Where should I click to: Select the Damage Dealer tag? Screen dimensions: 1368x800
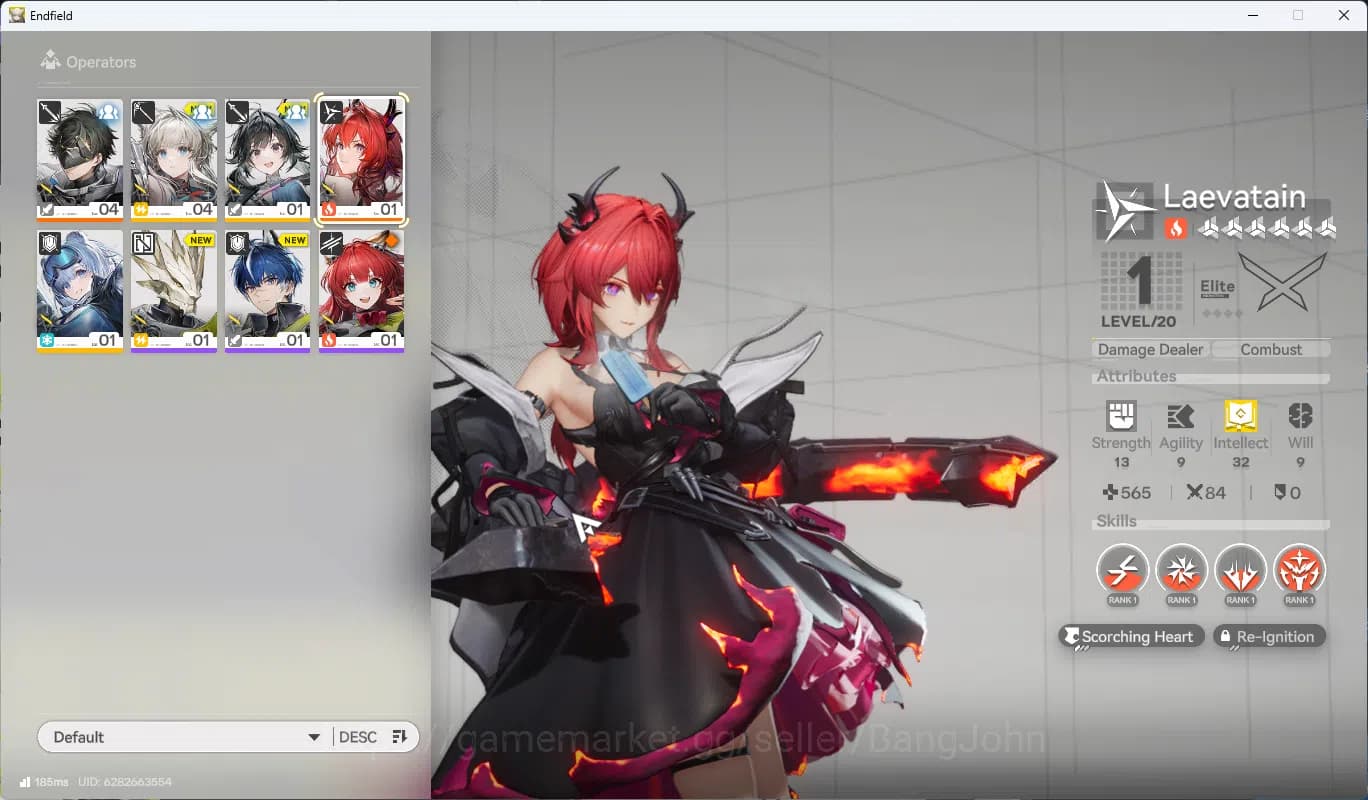pyautogui.click(x=1149, y=349)
